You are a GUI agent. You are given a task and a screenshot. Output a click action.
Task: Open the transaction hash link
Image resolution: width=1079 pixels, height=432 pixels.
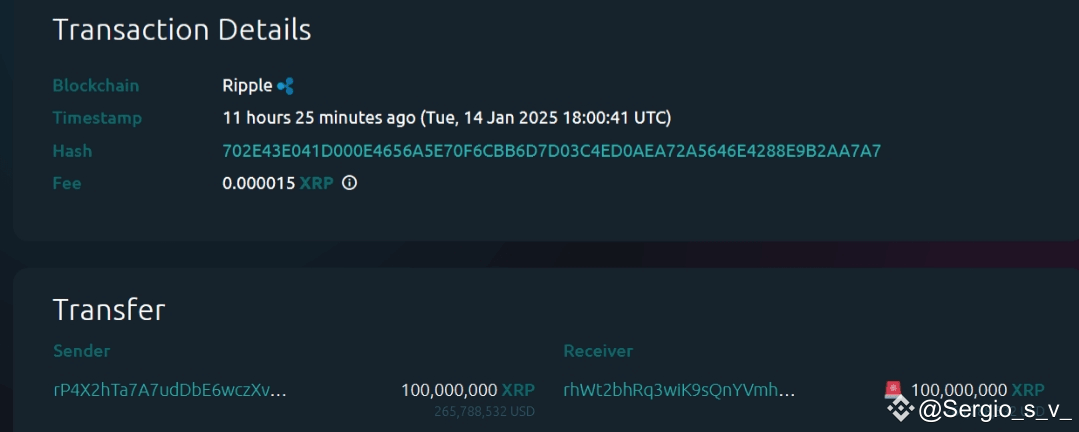point(551,151)
